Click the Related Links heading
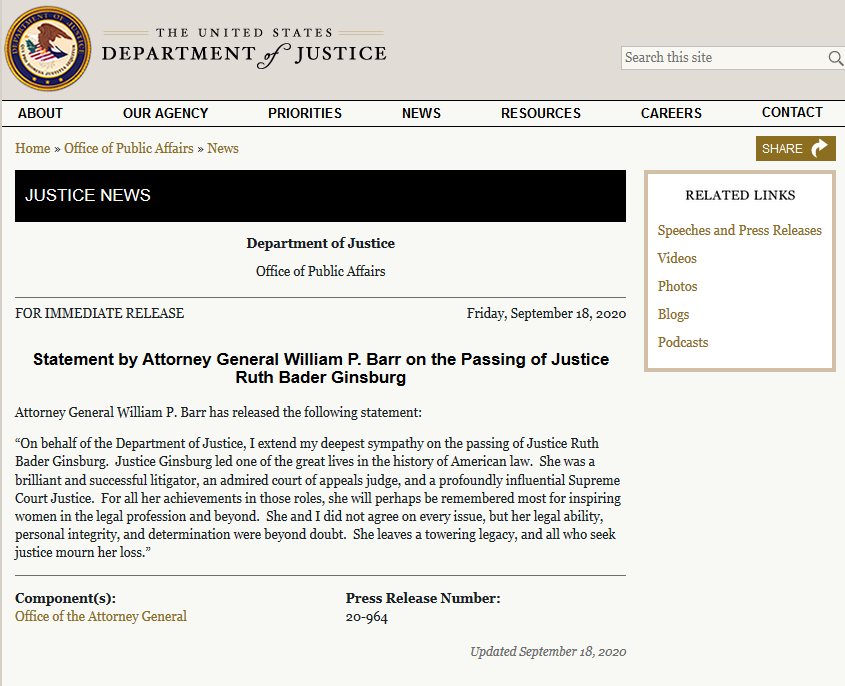The width and height of the screenshot is (845, 686). click(740, 195)
